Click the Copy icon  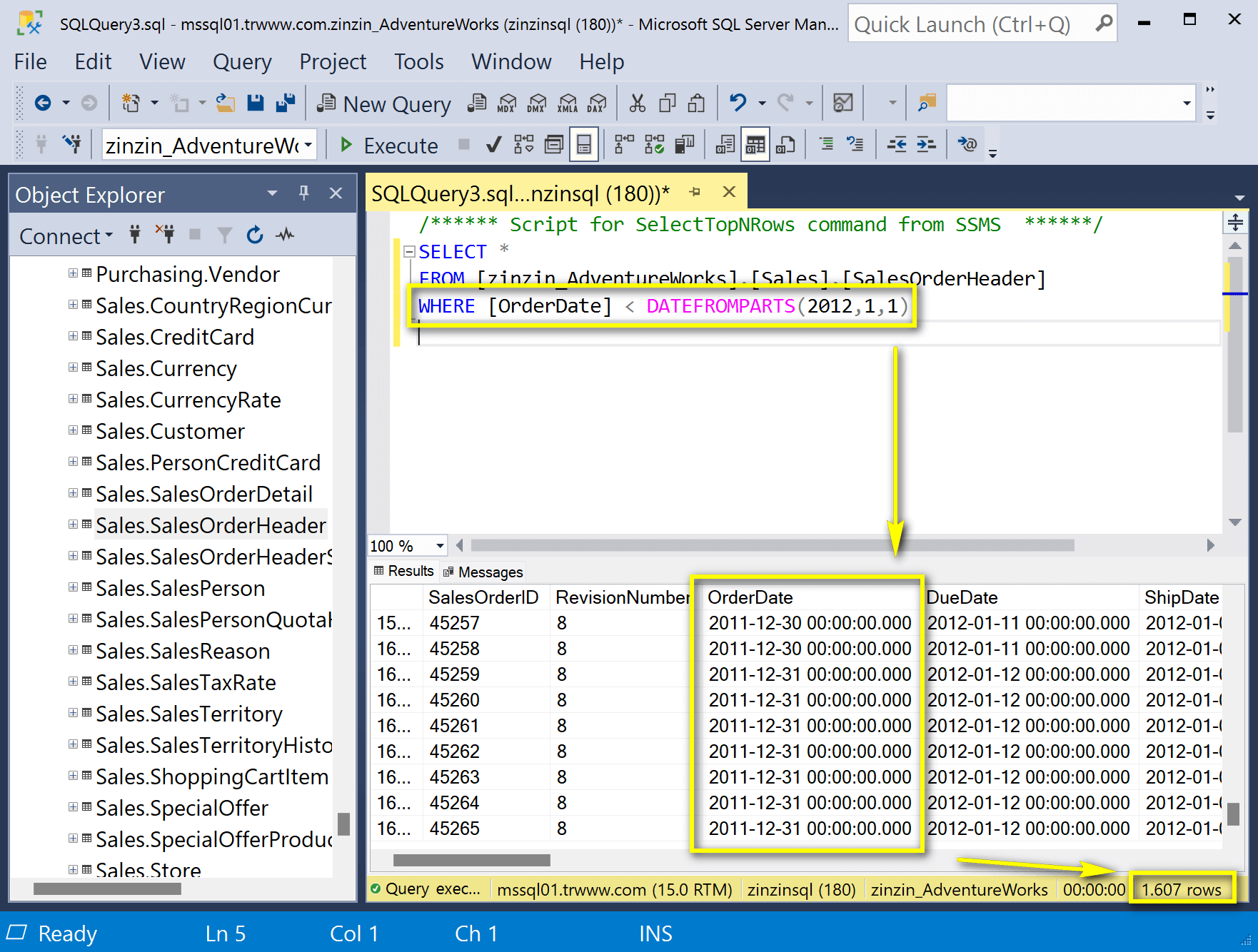point(668,103)
